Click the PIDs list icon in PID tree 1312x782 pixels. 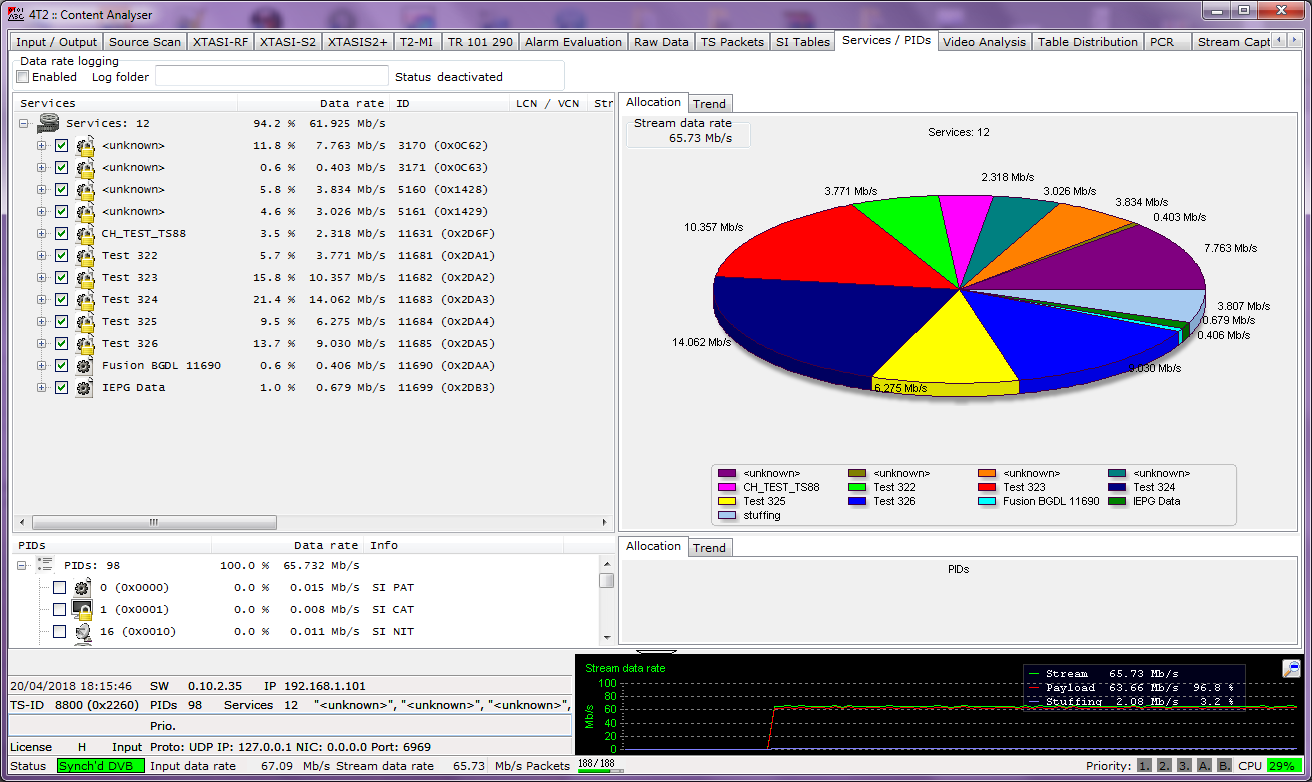tap(45, 565)
